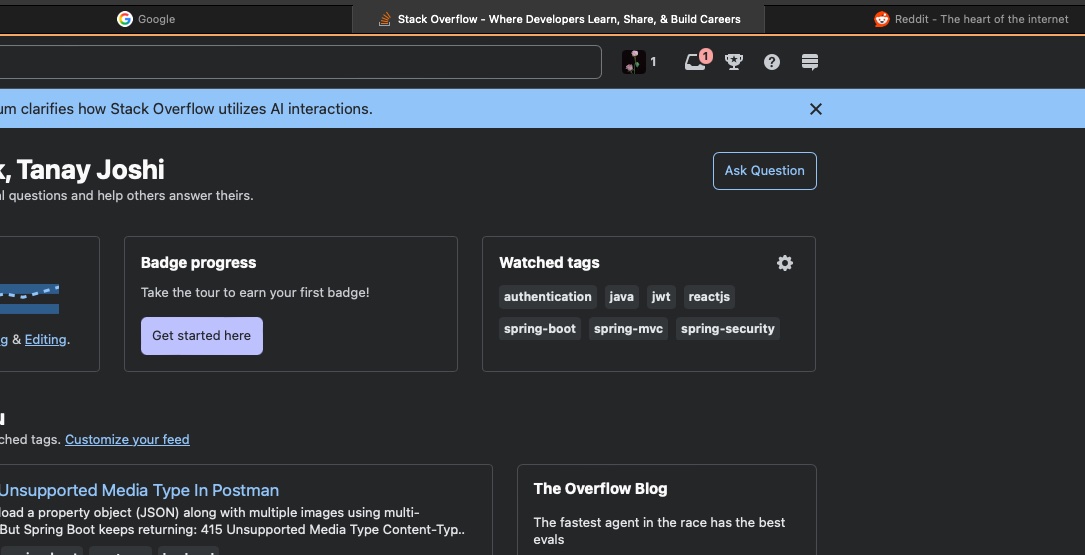Click the reputation count beside avatar
Image resolution: width=1085 pixels, height=555 pixels.
click(653, 62)
